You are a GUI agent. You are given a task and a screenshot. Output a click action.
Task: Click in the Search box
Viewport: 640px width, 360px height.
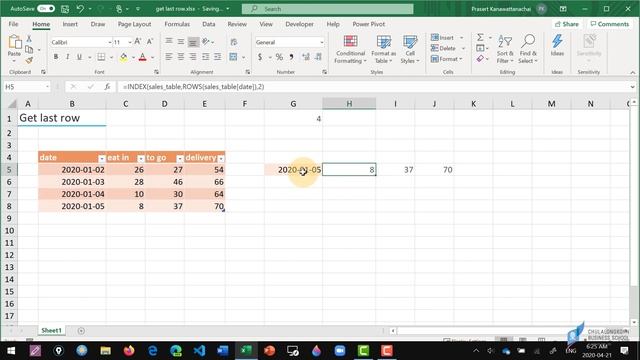327,9
